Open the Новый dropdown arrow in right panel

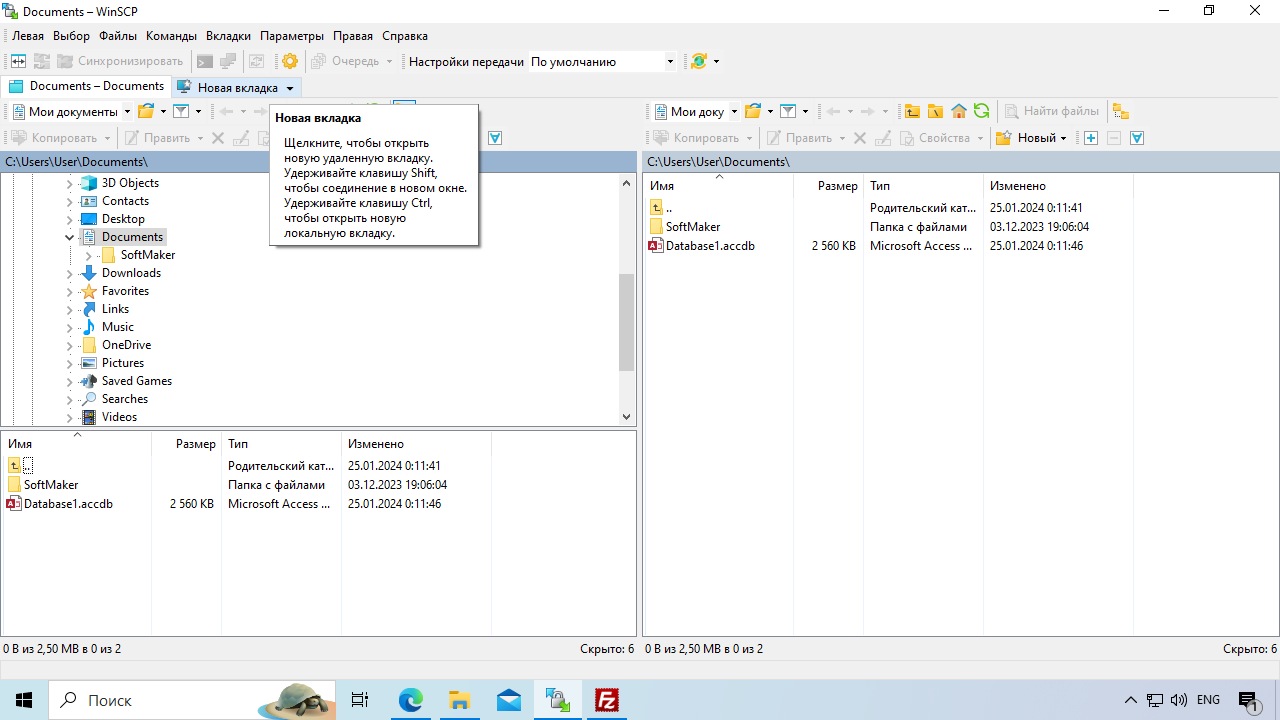1063,138
